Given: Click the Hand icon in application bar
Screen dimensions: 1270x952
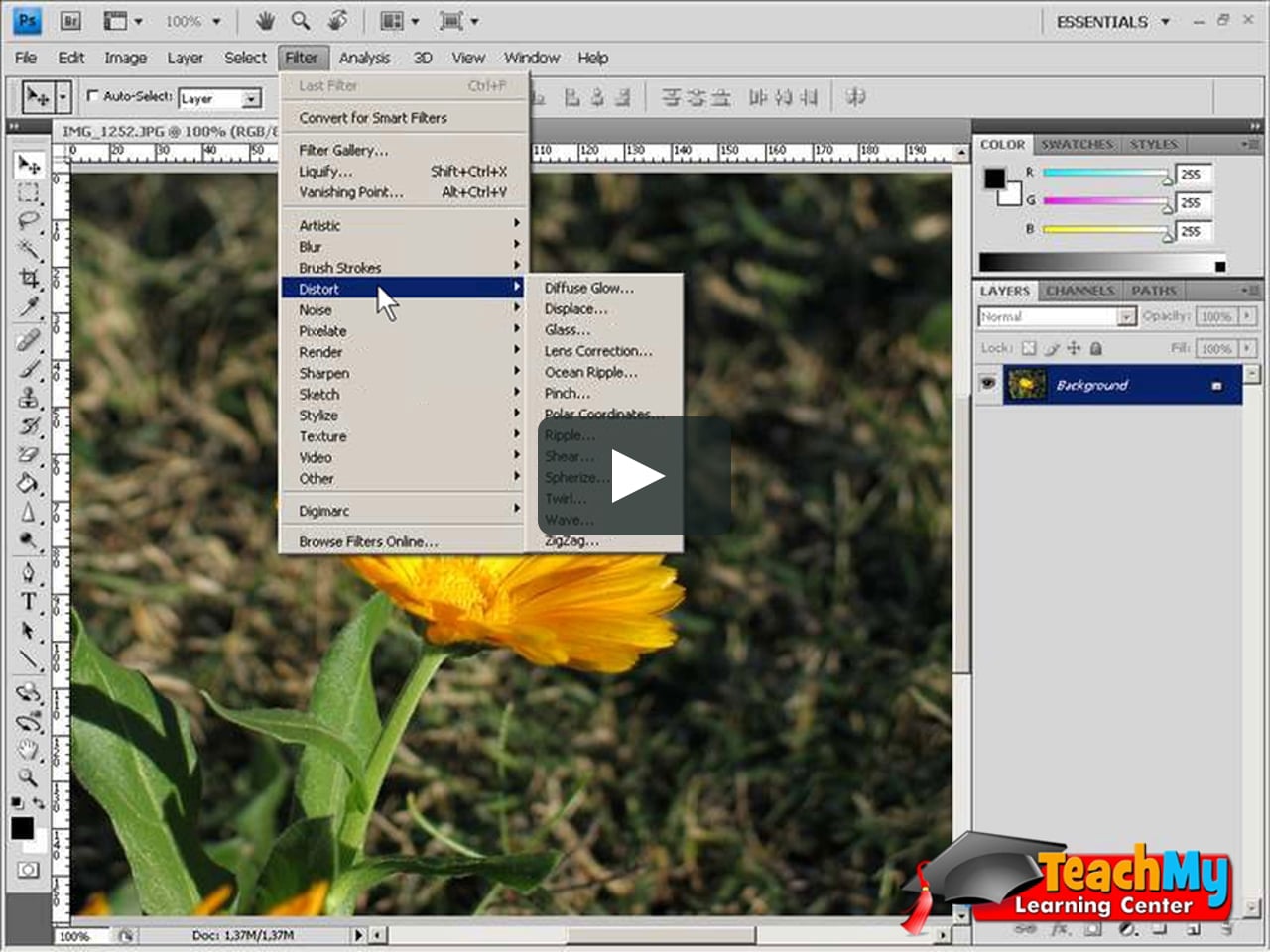Looking at the screenshot, I should (x=265, y=20).
